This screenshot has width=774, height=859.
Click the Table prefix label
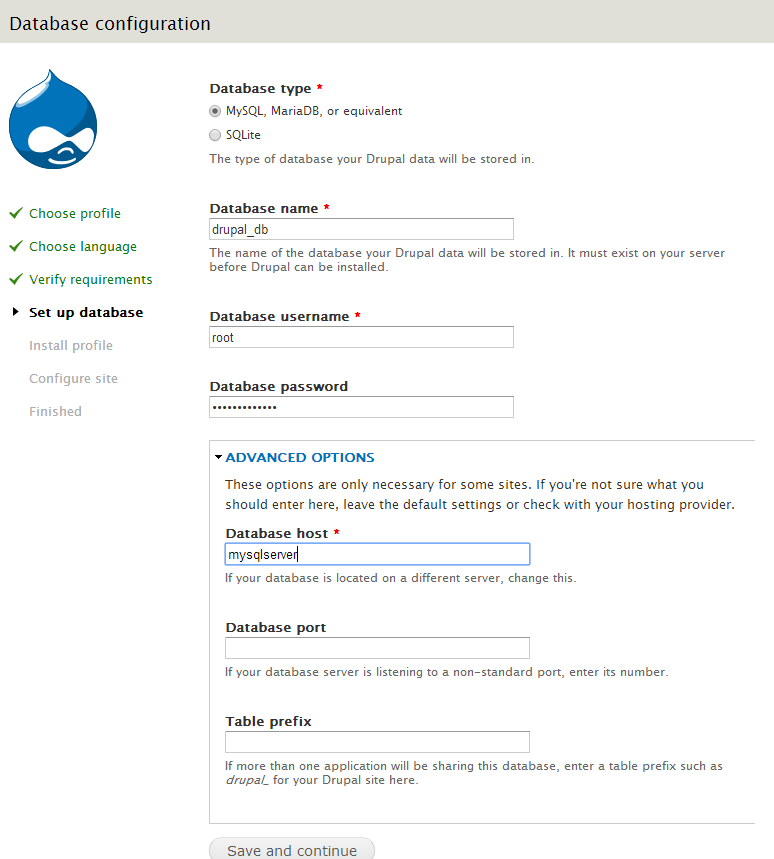(268, 721)
